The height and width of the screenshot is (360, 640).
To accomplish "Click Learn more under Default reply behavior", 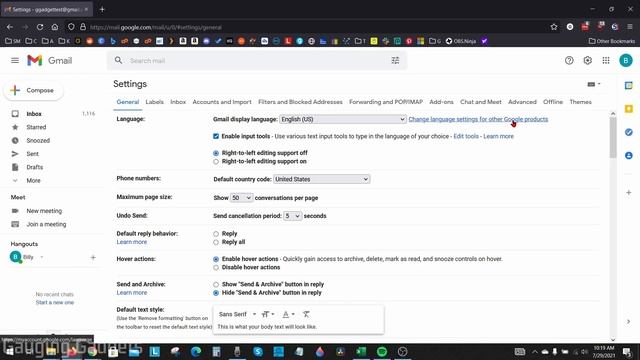I will tap(131, 242).
